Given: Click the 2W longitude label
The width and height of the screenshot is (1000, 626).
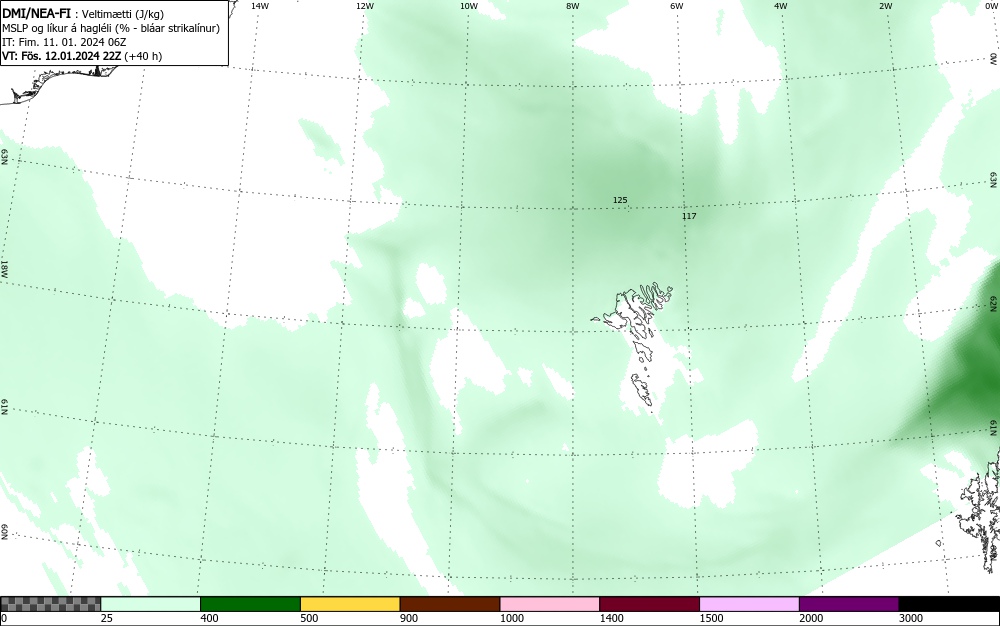Looking at the screenshot, I should (885, 6).
